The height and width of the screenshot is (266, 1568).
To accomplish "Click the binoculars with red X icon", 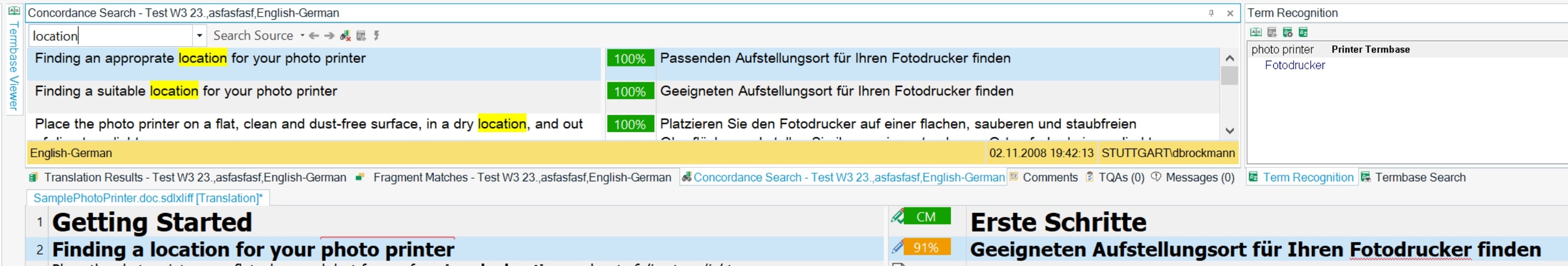I will [345, 36].
